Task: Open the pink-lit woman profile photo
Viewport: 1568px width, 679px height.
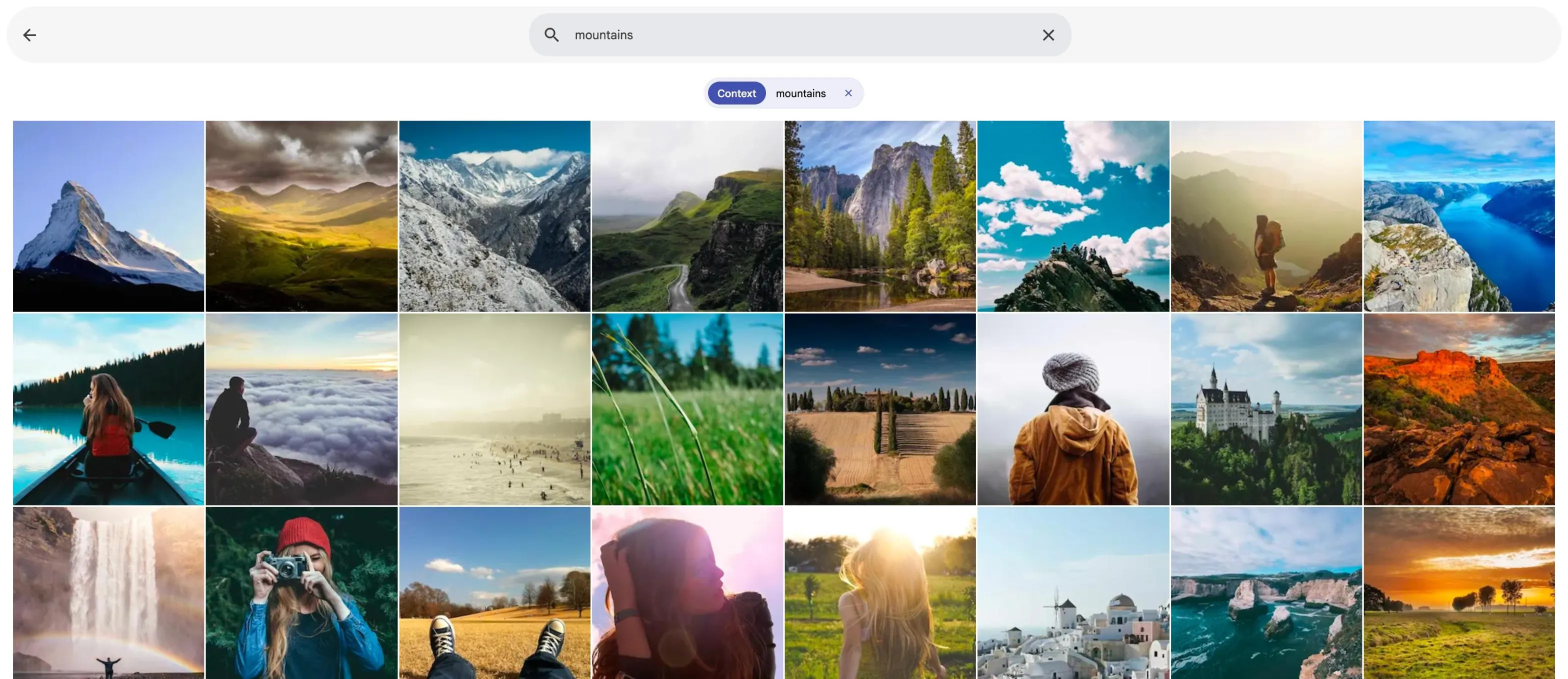Action: click(x=687, y=593)
